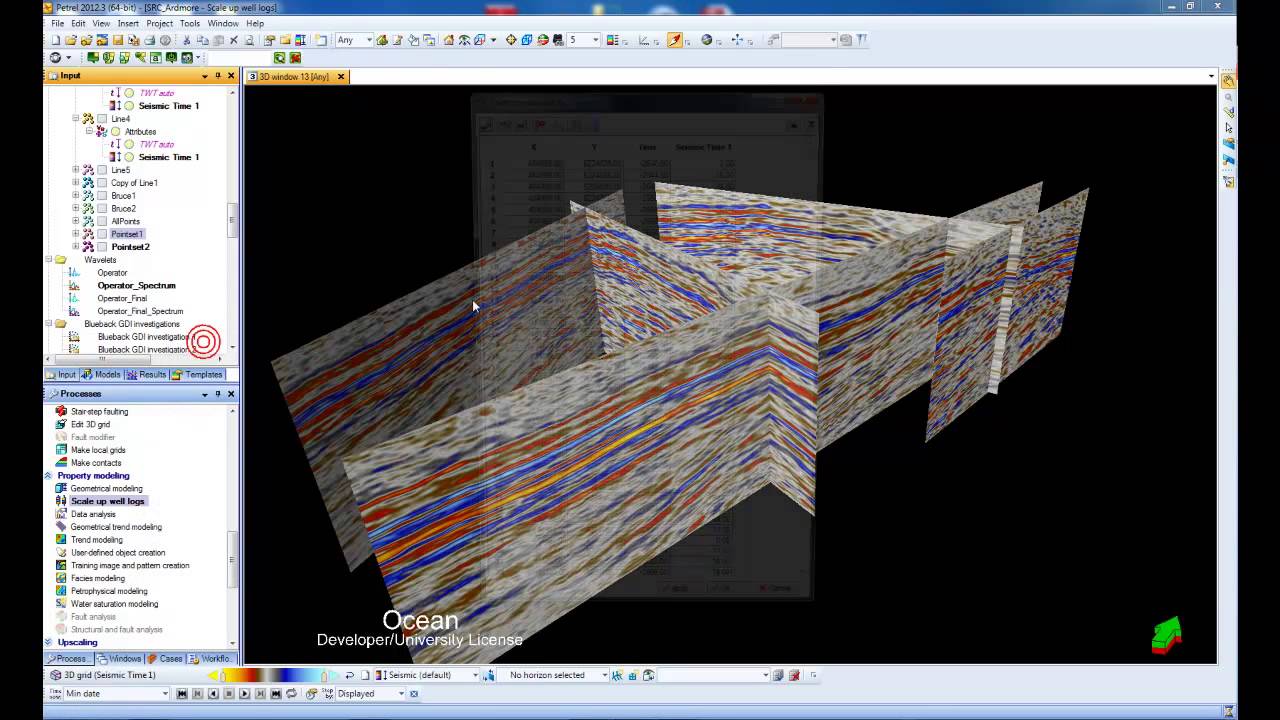Expand the Line5 tree node
This screenshot has width=1280, height=720.
click(x=76, y=170)
